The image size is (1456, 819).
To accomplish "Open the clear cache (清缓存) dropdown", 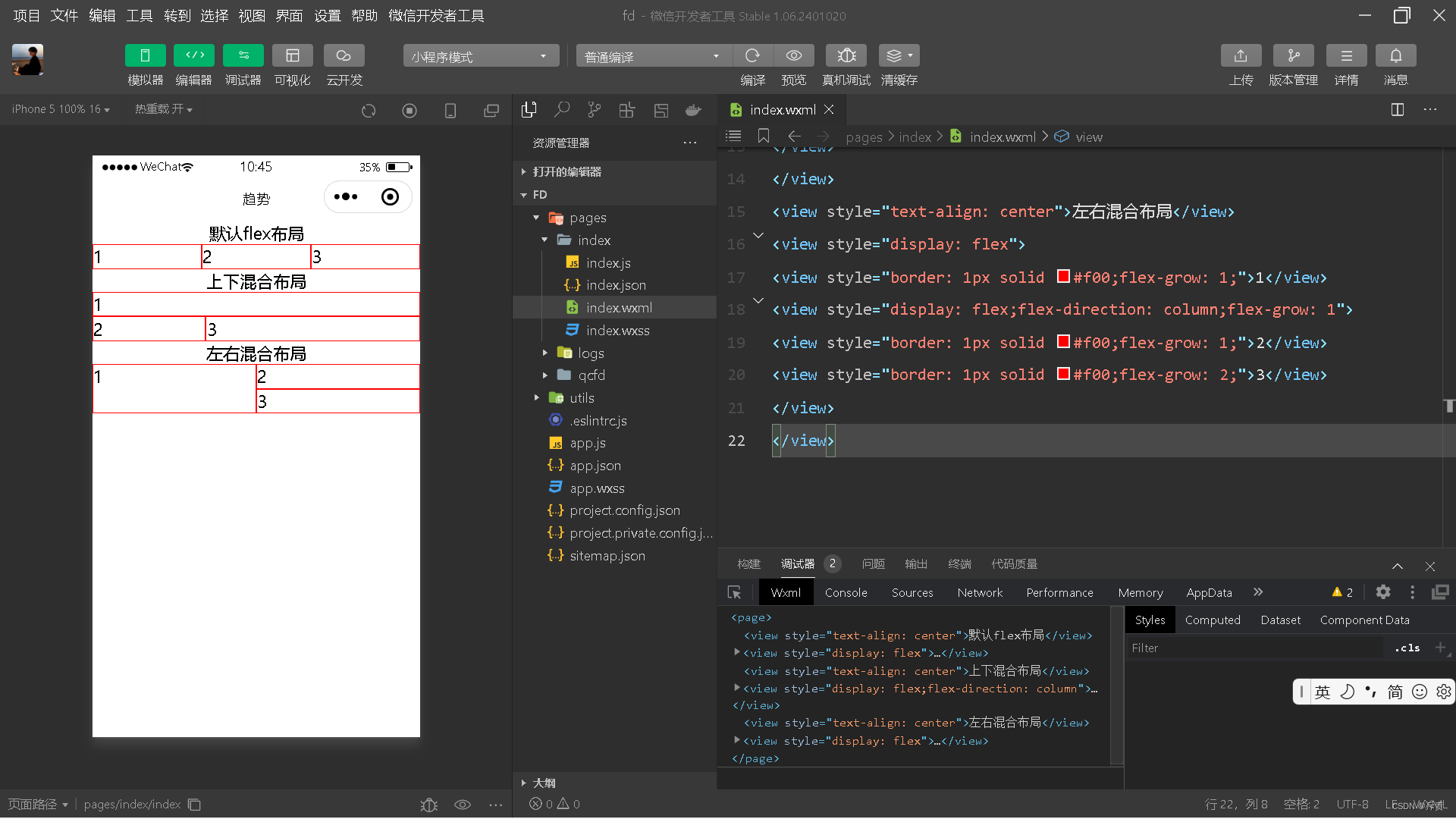I will pos(899,55).
